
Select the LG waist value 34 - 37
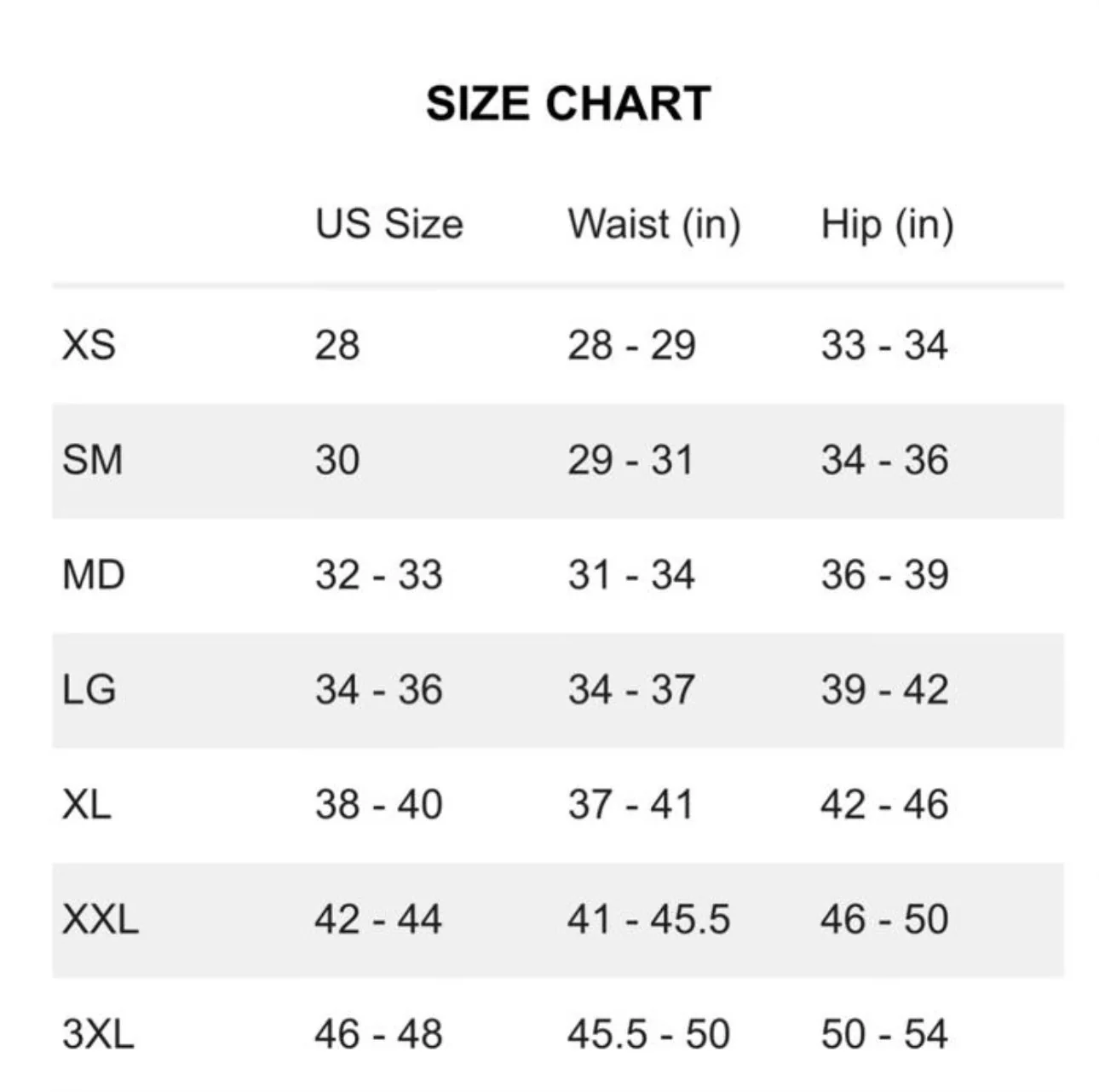pyautogui.click(x=631, y=690)
